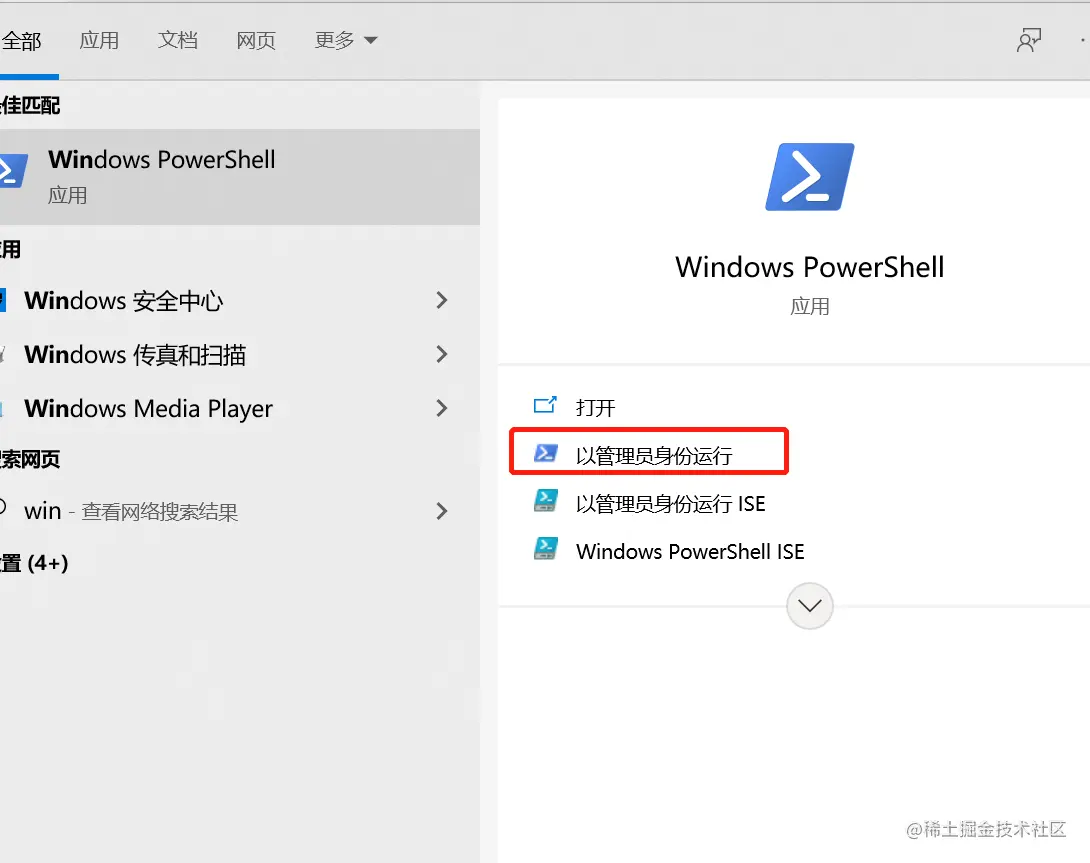Select Windows 安全中心 result

[x=240, y=300]
